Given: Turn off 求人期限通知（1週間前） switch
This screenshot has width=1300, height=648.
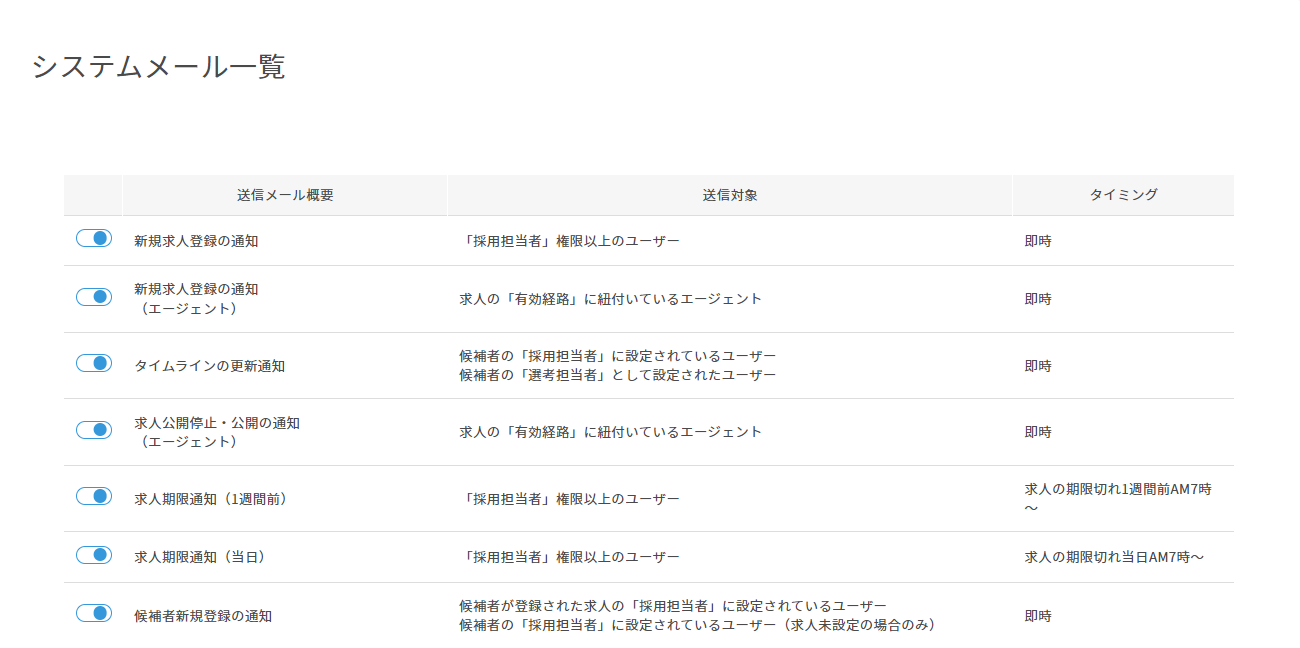Looking at the screenshot, I should [94, 496].
